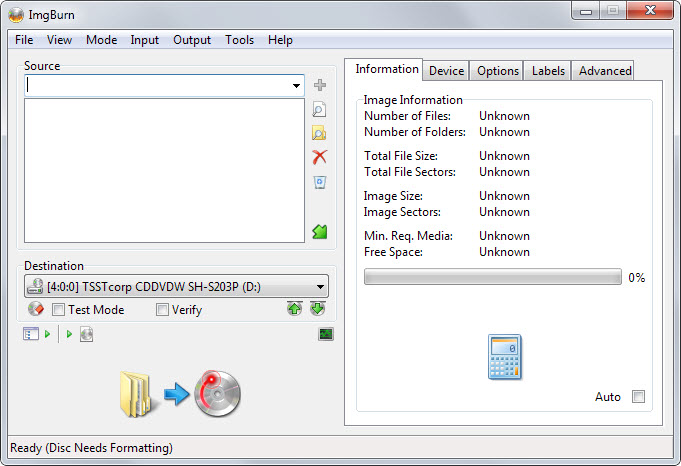This screenshot has height=466, width=681.
Task: Open the View menu
Action: click(60, 40)
